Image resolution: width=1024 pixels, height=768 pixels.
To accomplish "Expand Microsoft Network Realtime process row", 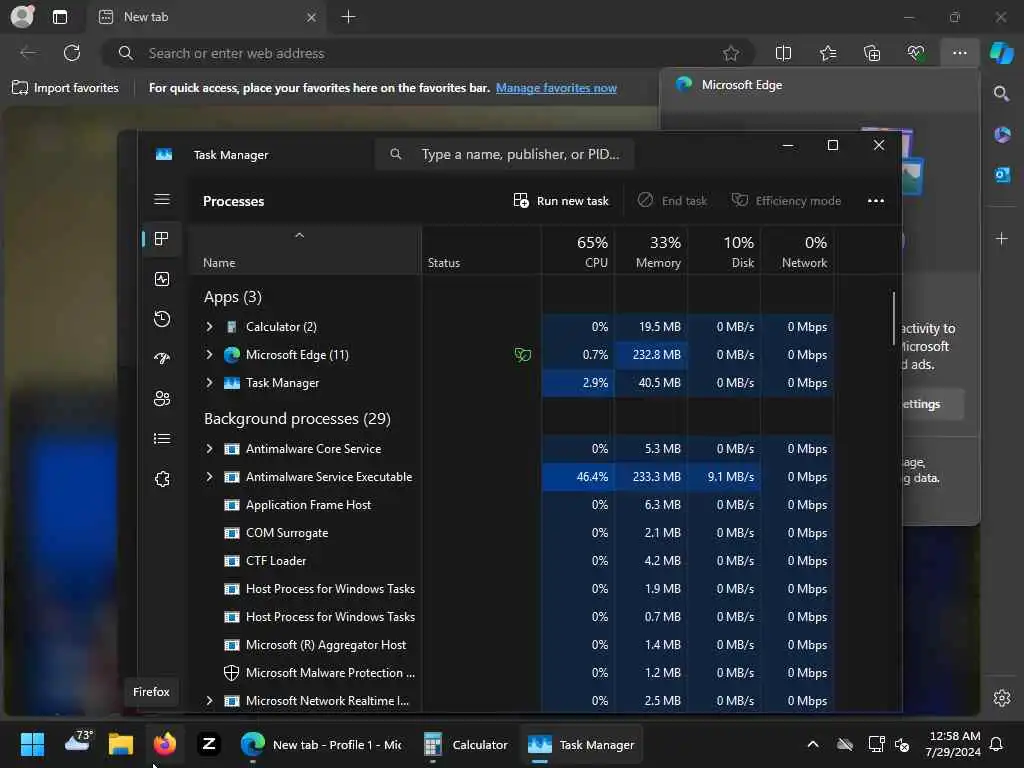I will tap(209, 701).
